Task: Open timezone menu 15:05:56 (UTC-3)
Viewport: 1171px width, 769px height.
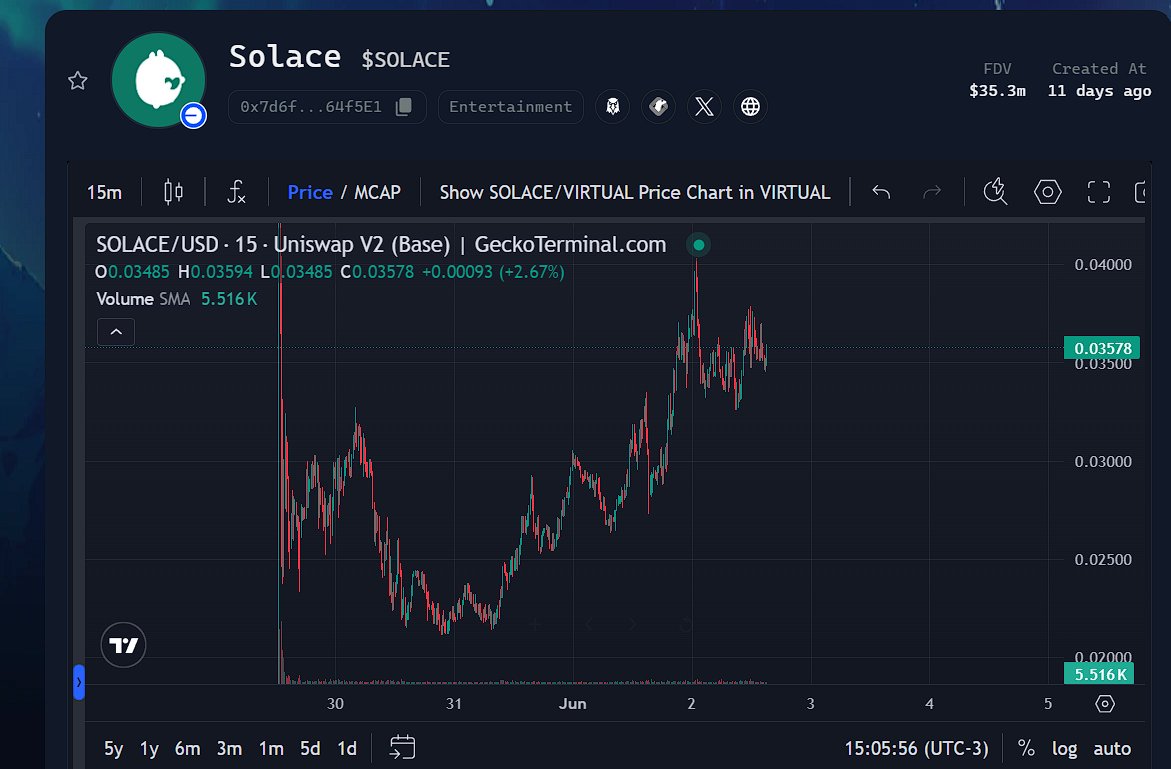Action: pos(916,748)
